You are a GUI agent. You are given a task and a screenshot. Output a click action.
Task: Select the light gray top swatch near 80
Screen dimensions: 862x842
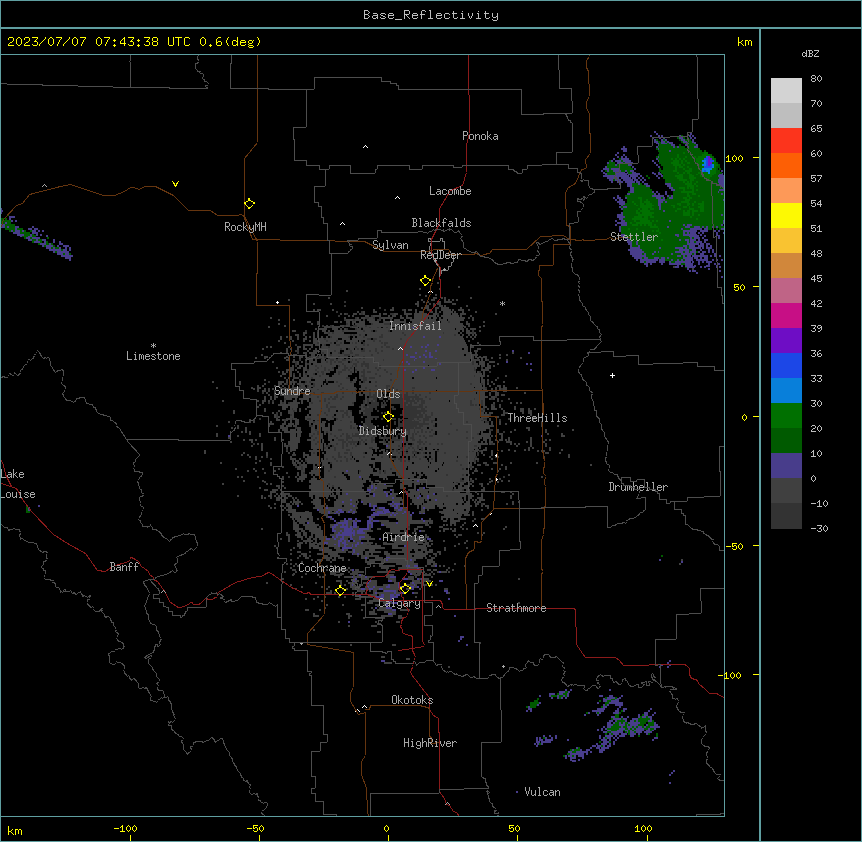coord(786,91)
